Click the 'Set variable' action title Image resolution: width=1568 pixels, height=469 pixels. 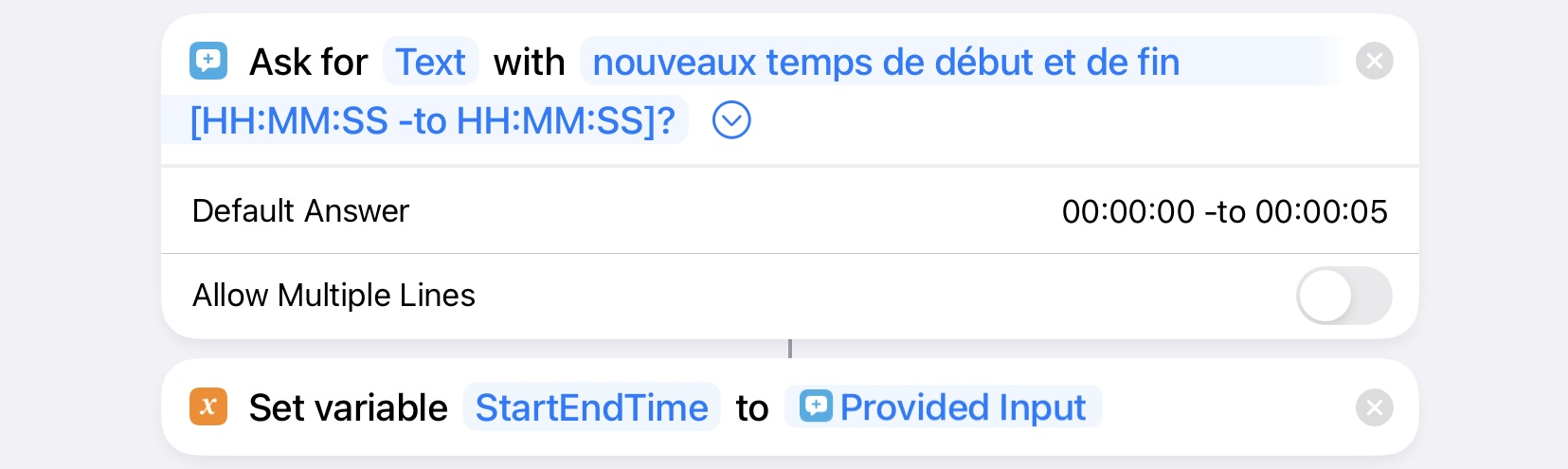tap(348, 408)
